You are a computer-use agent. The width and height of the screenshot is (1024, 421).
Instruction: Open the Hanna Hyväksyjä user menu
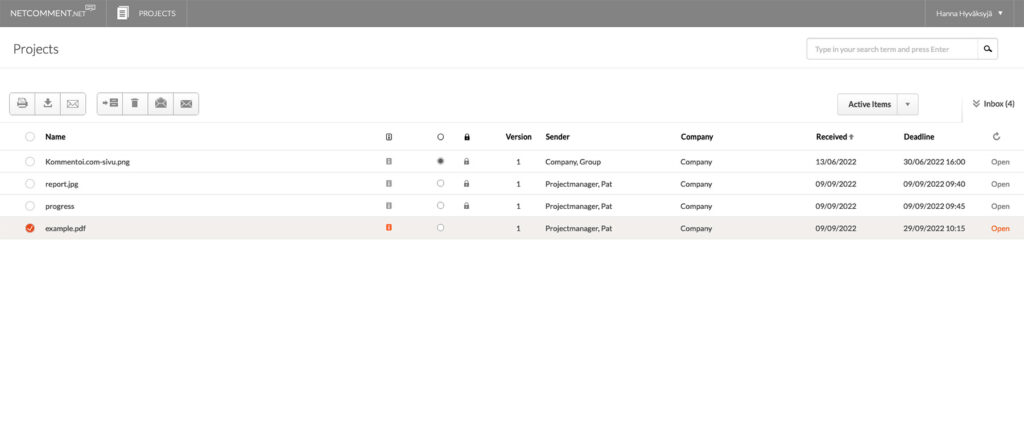pyautogui.click(x=969, y=13)
